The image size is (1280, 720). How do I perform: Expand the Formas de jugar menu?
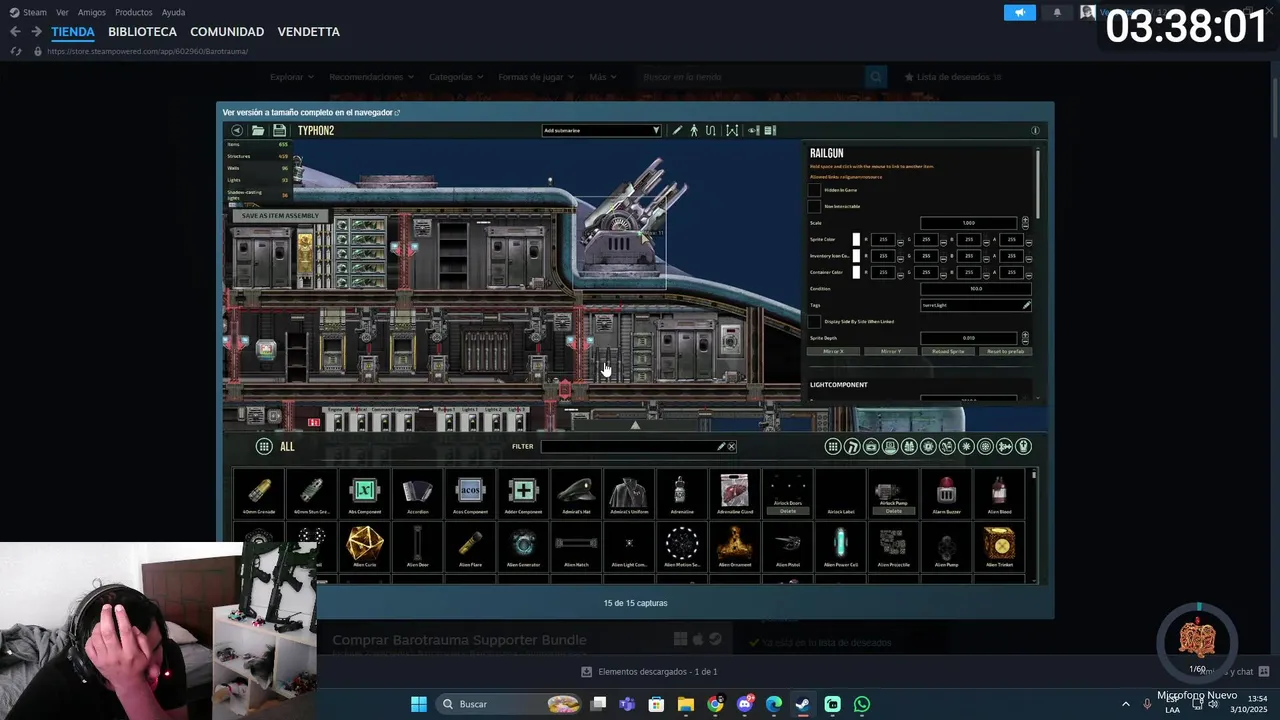537,77
